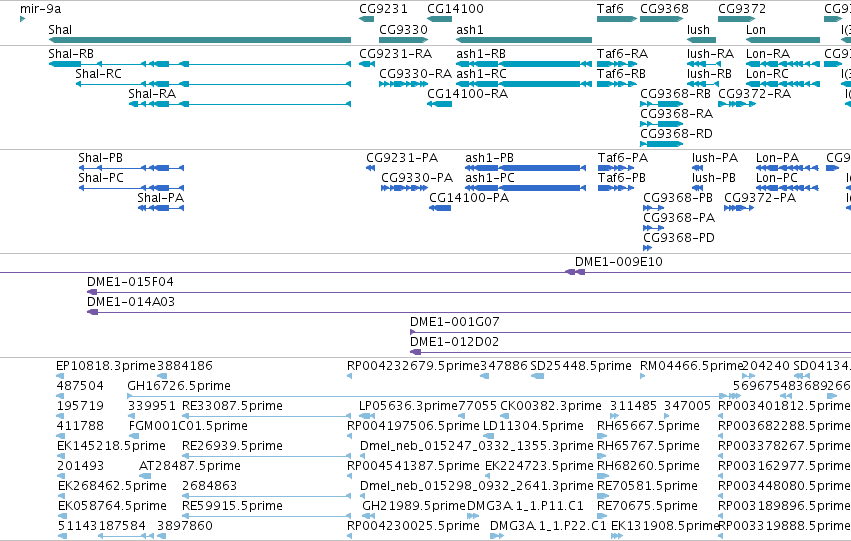Click the CG9368-PD protein

tap(647, 249)
